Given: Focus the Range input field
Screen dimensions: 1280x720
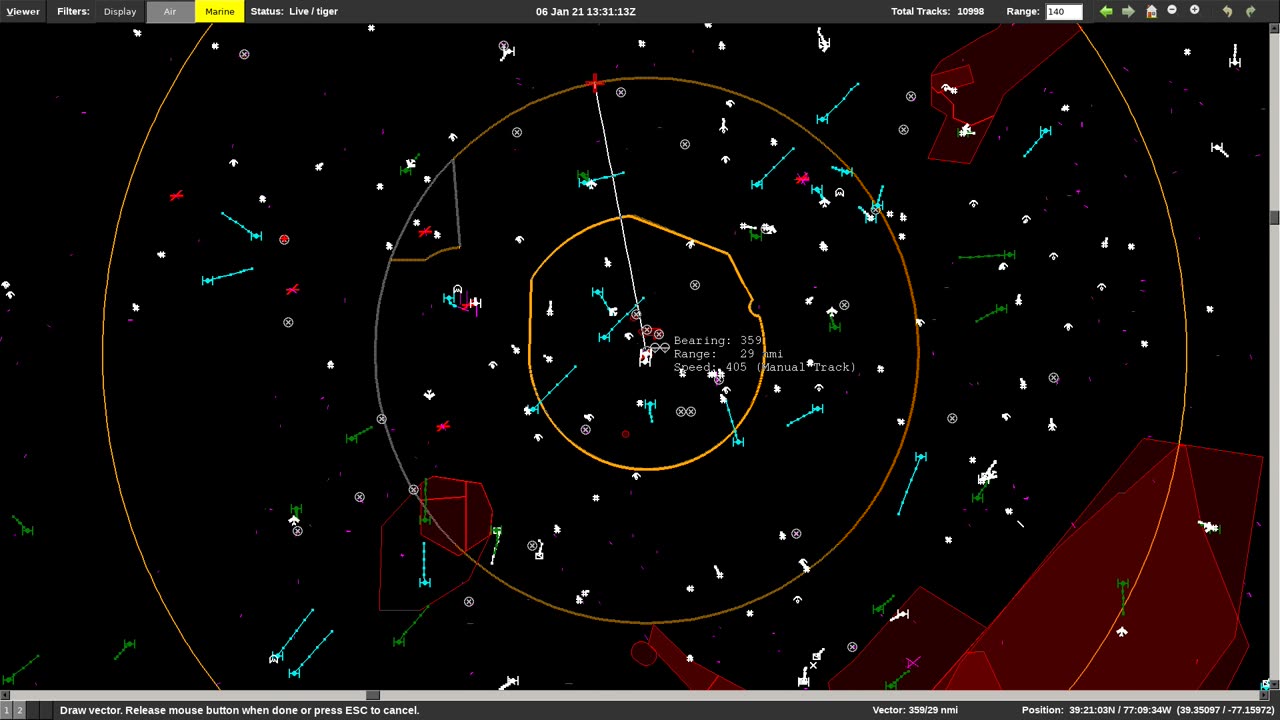Looking at the screenshot, I should click(1064, 12).
